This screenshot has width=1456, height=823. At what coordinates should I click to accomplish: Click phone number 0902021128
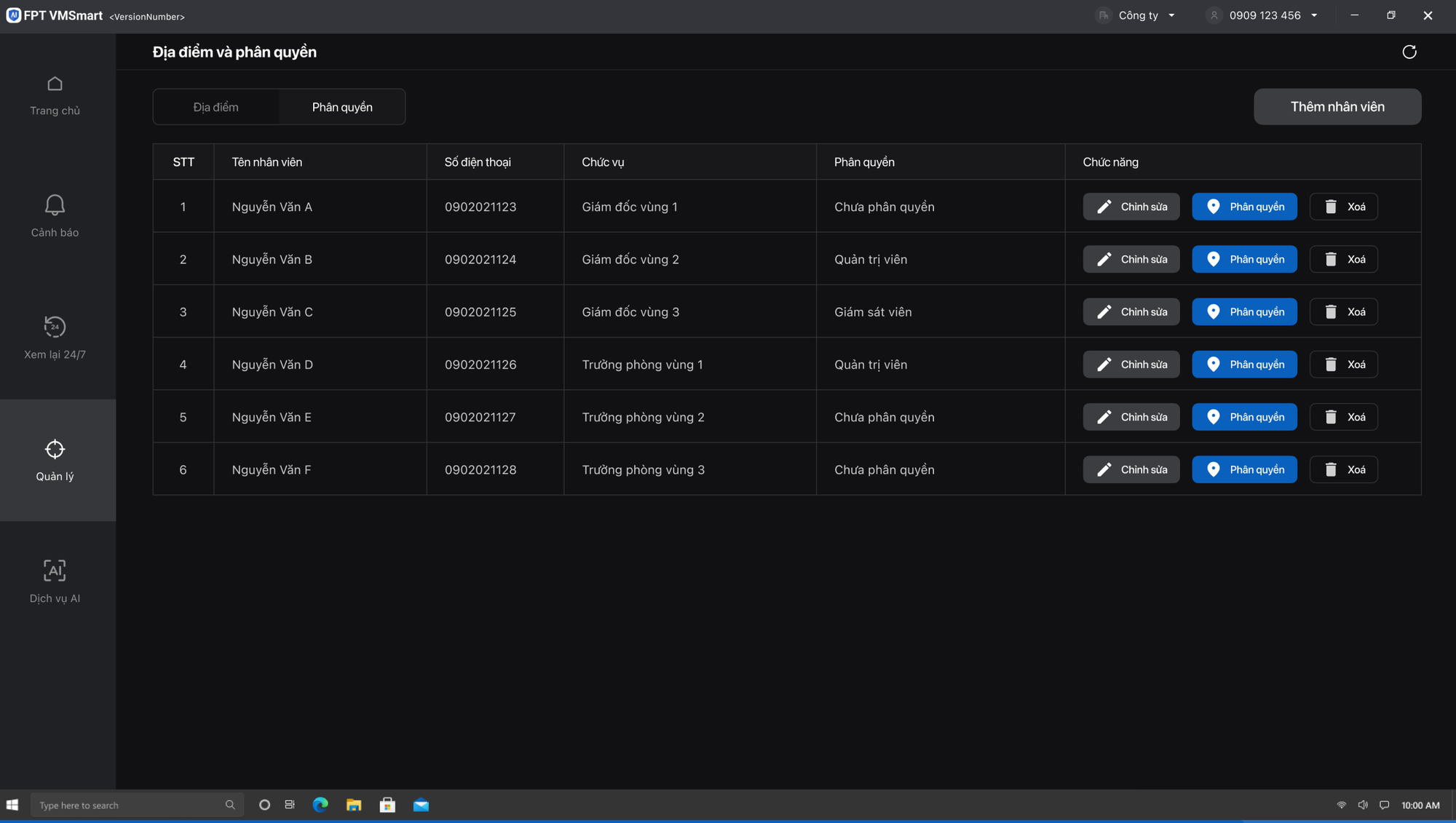click(480, 469)
